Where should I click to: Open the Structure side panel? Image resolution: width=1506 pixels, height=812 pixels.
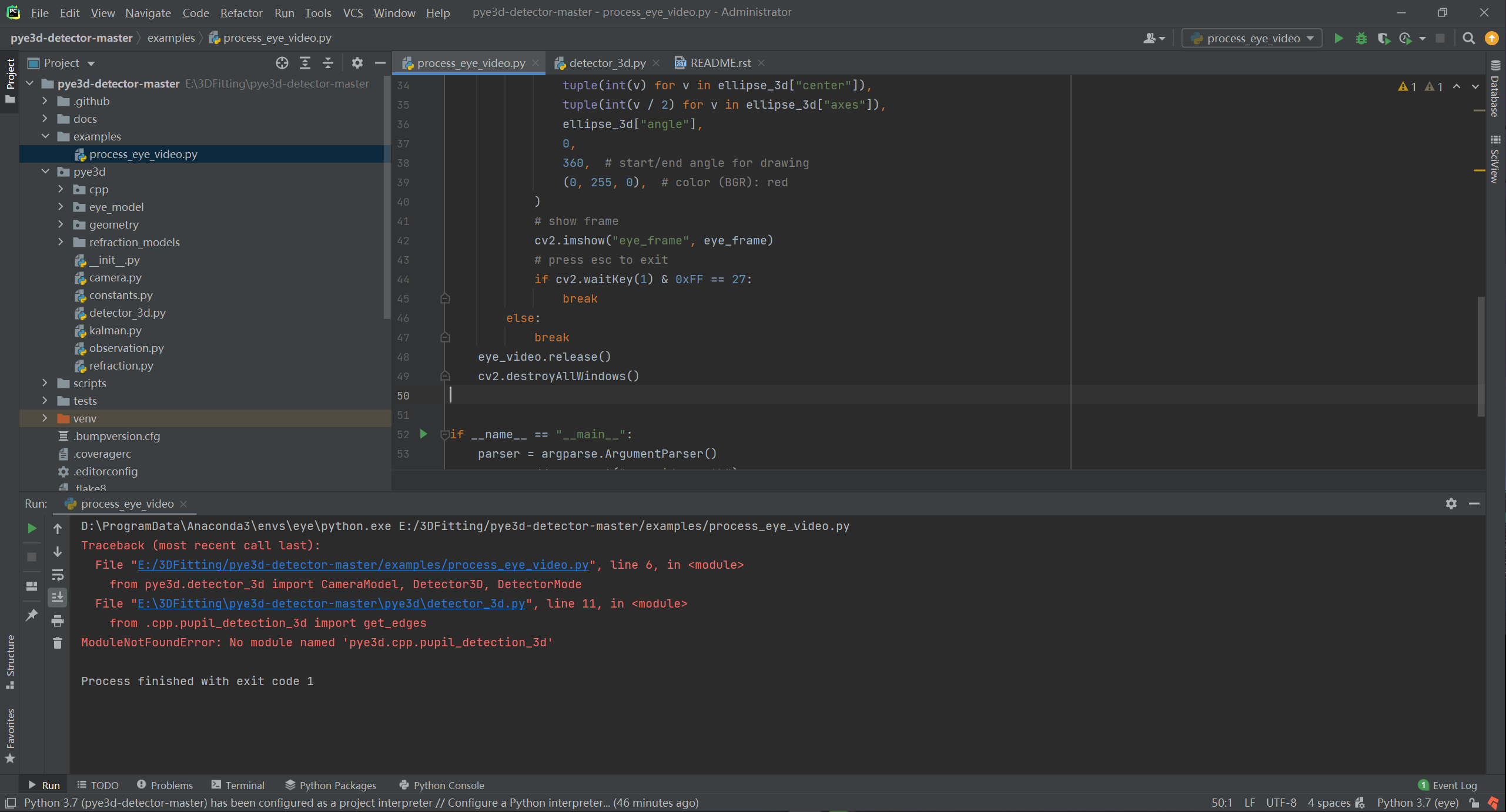[10, 662]
